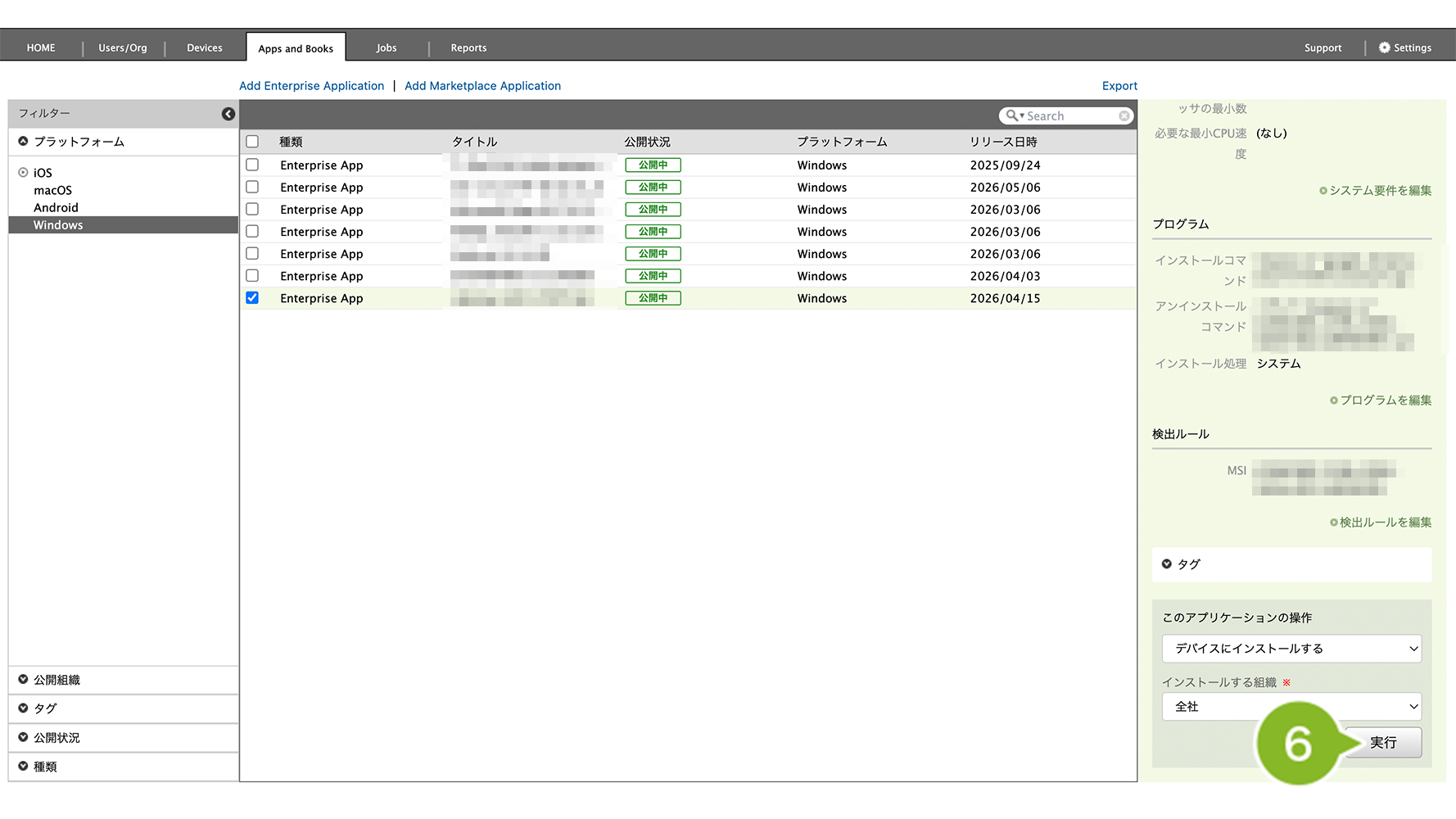Open the Reports tab

pyautogui.click(x=468, y=48)
